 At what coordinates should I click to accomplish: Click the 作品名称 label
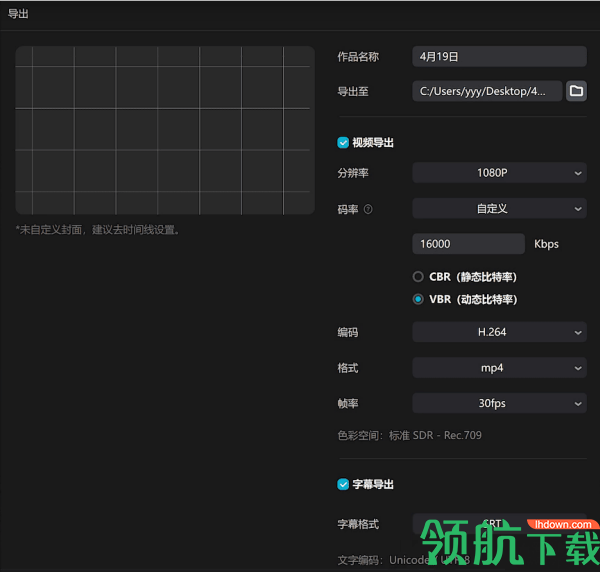point(358,57)
